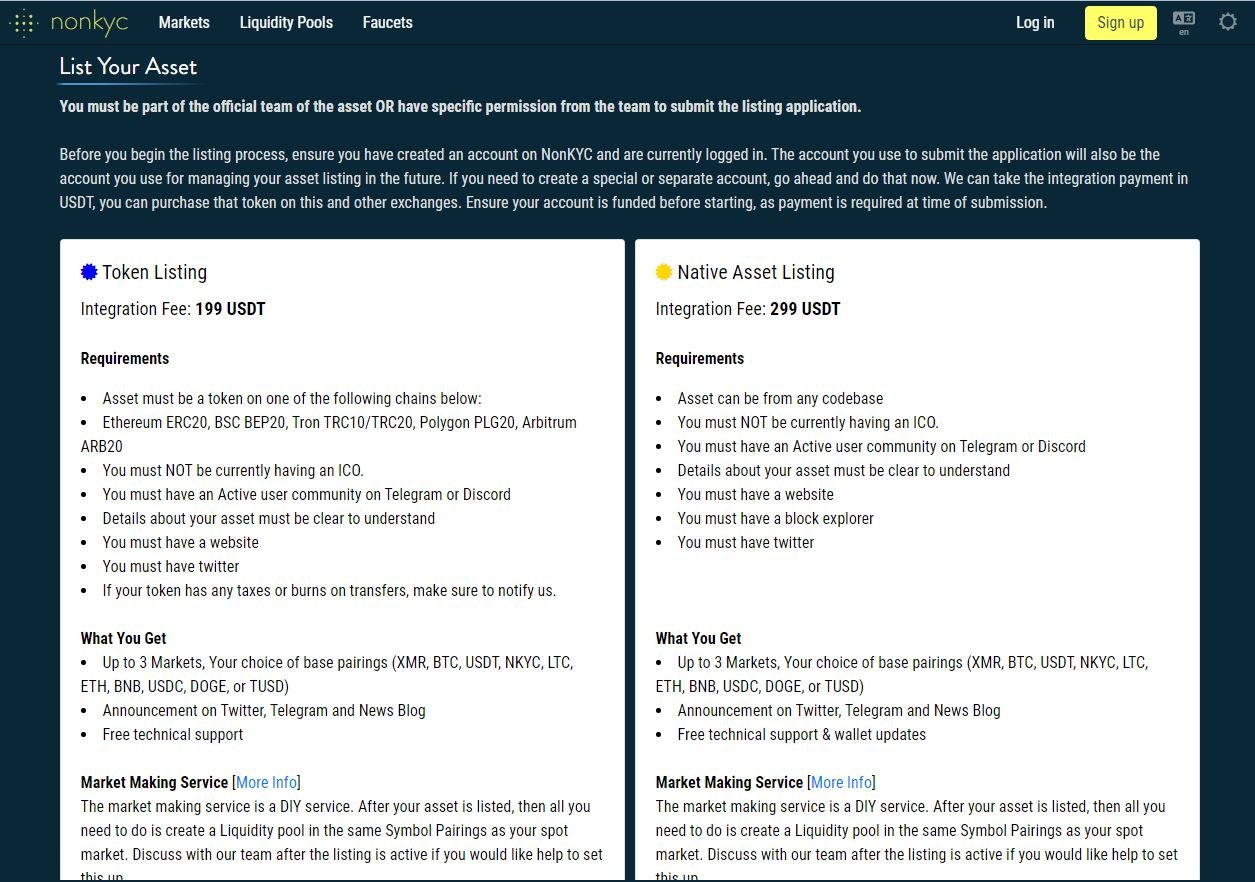The width and height of the screenshot is (1255, 882).
Task: Click "You must have twitter" in Token Listing
Action: (x=171, y=566)
